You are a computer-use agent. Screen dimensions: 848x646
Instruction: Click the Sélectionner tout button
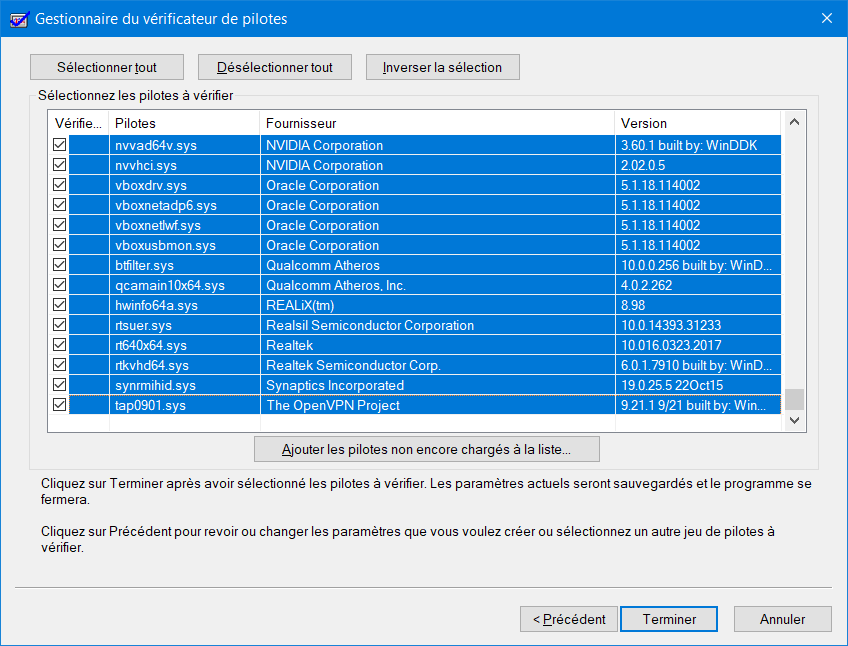pyautogui.click(x=107, y=67)
